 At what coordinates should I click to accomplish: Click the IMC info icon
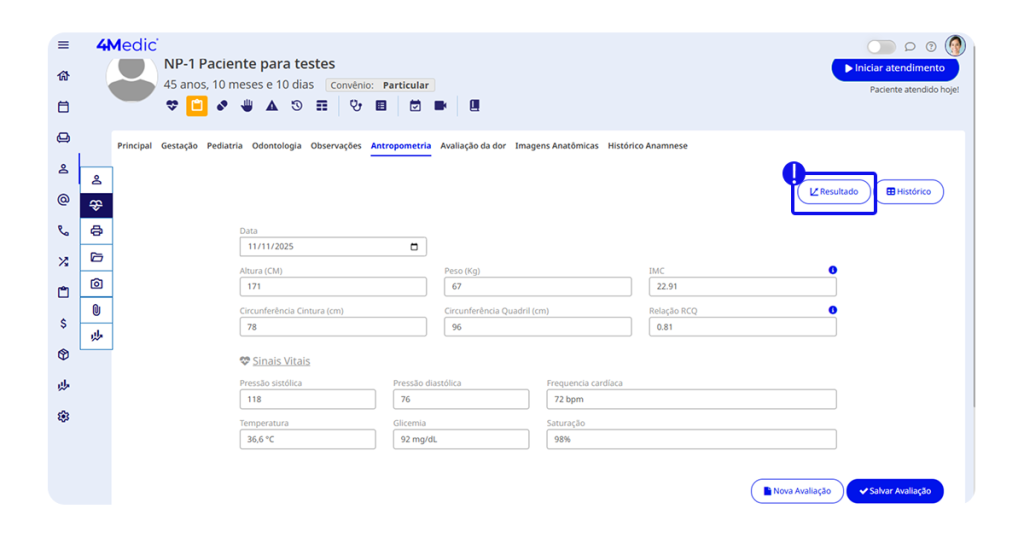click(832, 270)
